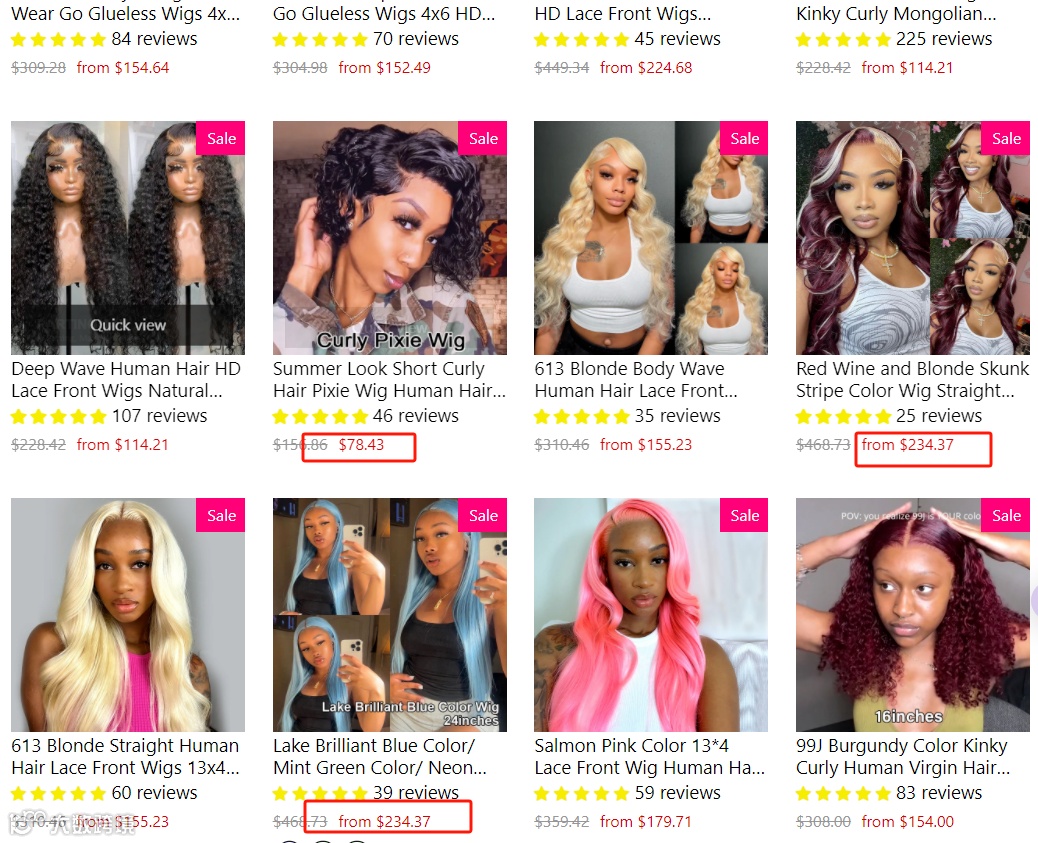Click star rating of Deep Wave wig
The image size is (1038, 843).
tap(58, 417)
